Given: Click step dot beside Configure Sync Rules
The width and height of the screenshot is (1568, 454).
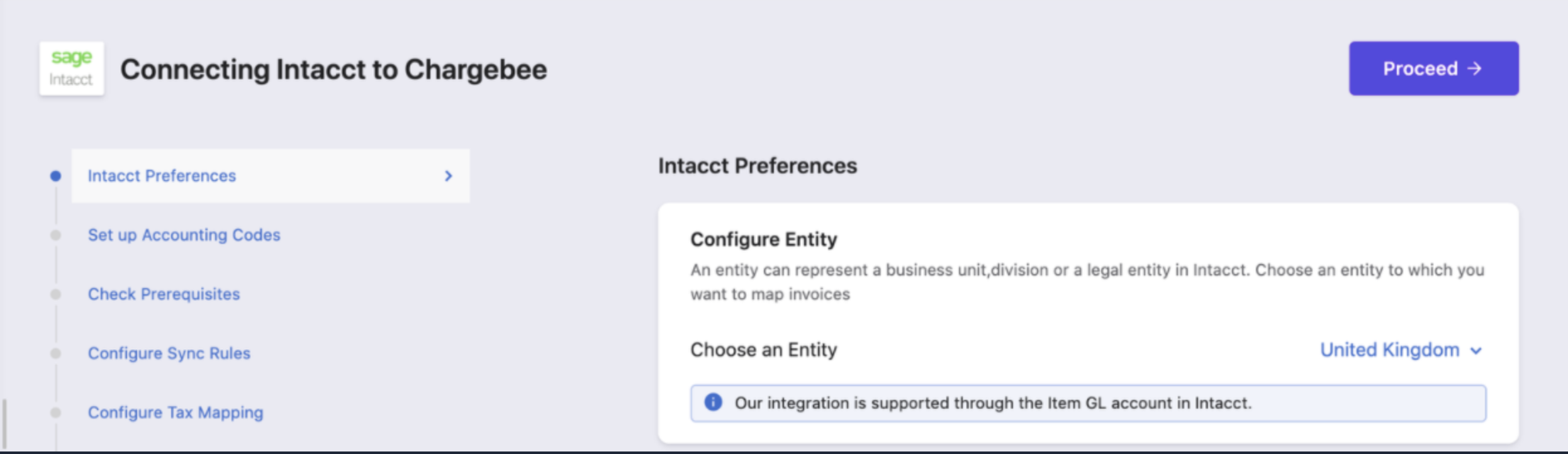Looking at the screenshot, I should click(56, 353).
